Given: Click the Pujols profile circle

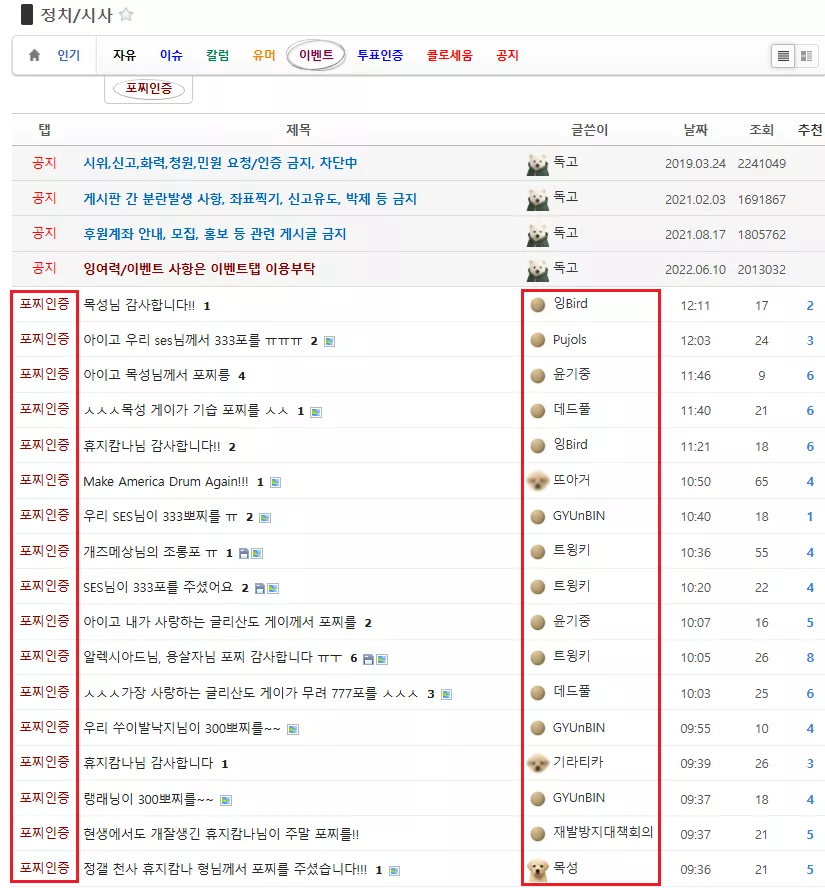Looking at the screenshot, I should tap(537, 340).
